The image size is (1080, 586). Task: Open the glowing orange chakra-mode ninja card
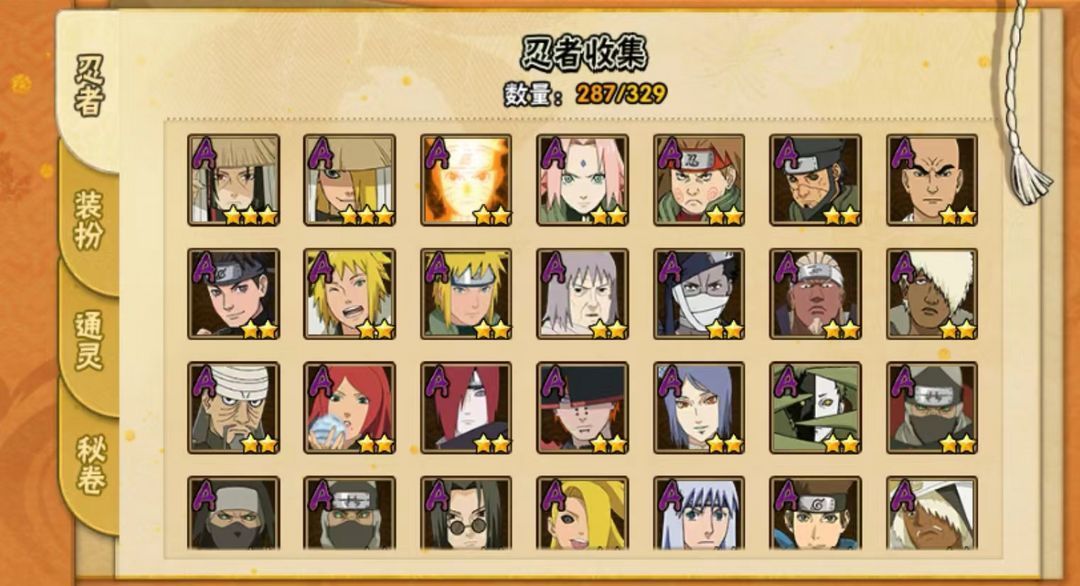tap(466, 180)
